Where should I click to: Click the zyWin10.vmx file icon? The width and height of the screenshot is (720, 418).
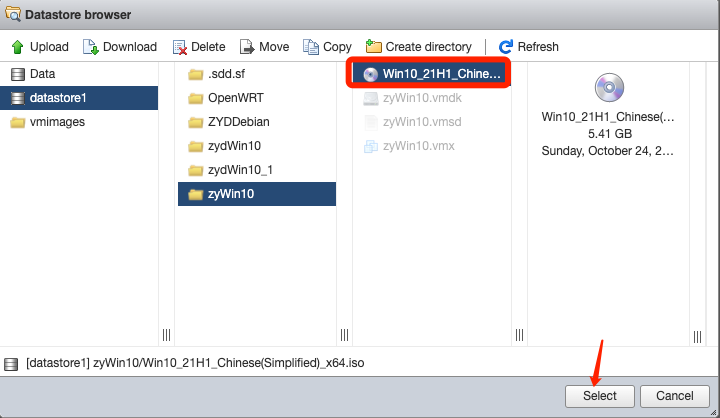pos(371,146)
